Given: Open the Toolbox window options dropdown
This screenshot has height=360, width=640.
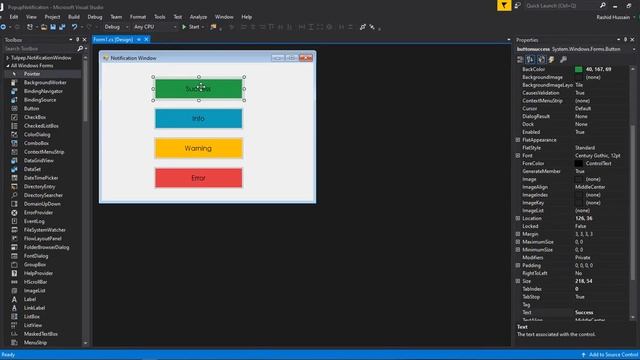Looking at the screenshot, I should 71,40.
